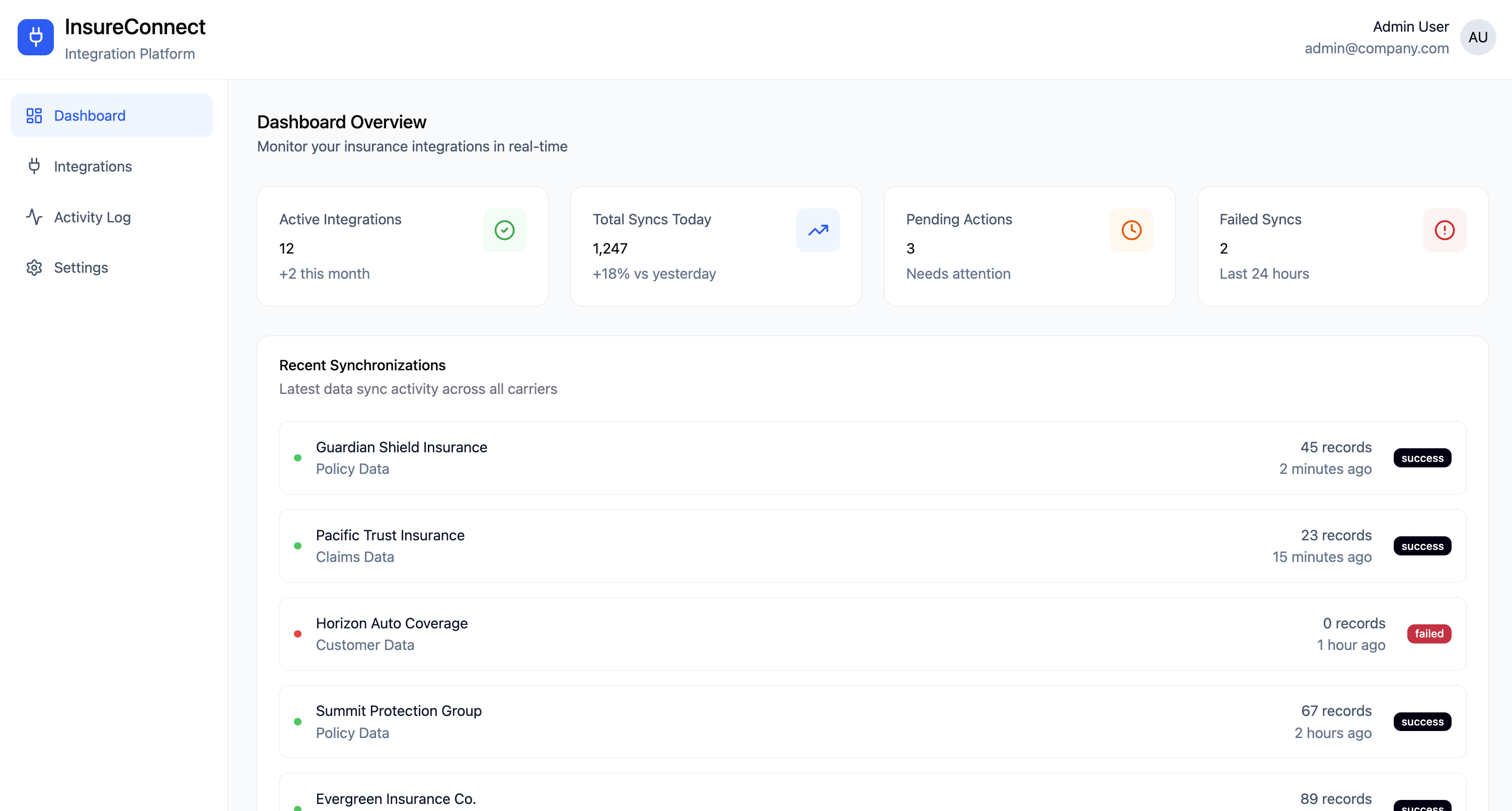Click the trending arrow Total Syncs icon
The width and height of the screenshot is (1512, 811).
click(x=817, y=230)
